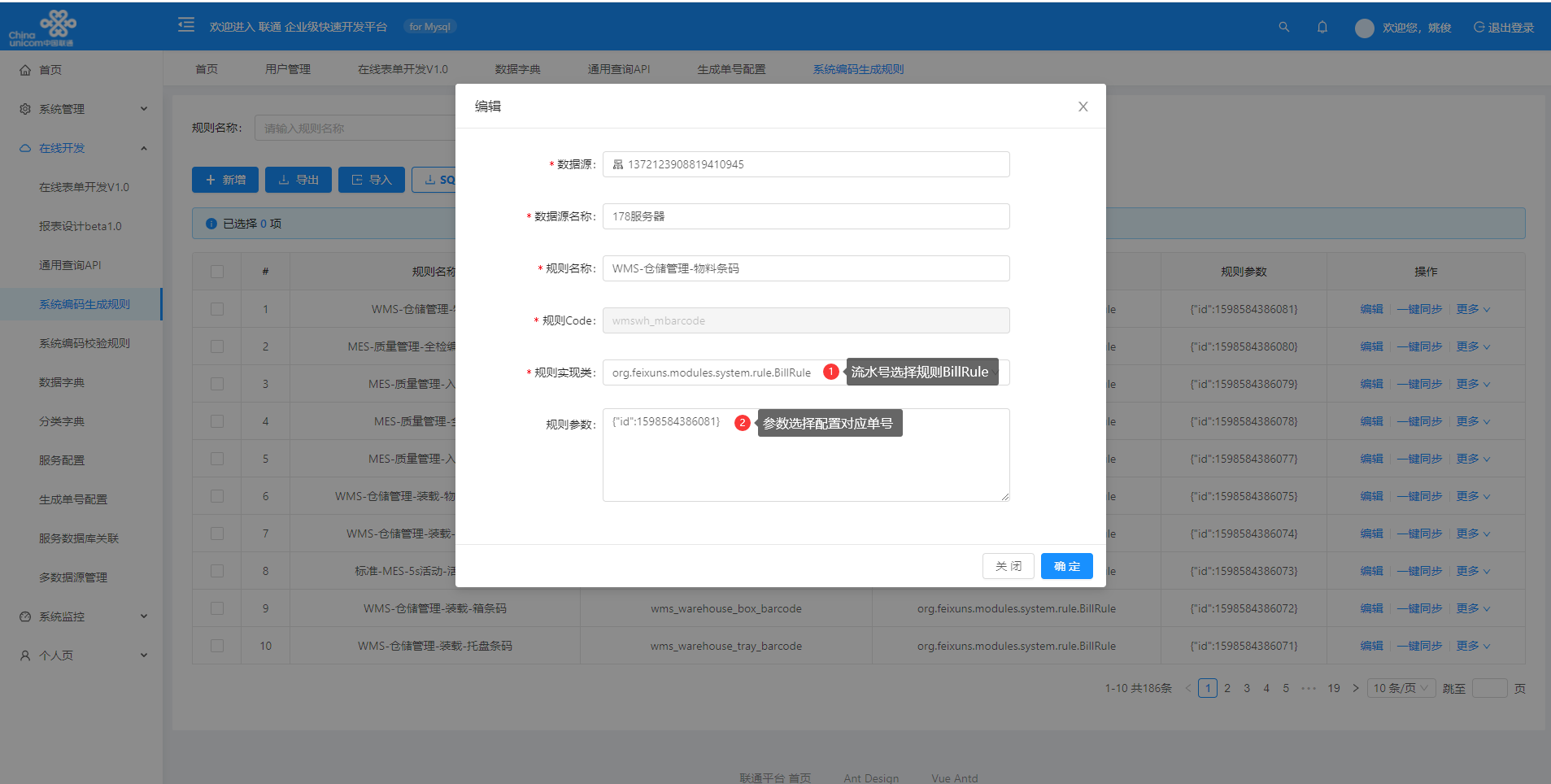1551x784 pixels.
Task: Switch to the 生成单号配置 tab
Action: tap(731, 69)
